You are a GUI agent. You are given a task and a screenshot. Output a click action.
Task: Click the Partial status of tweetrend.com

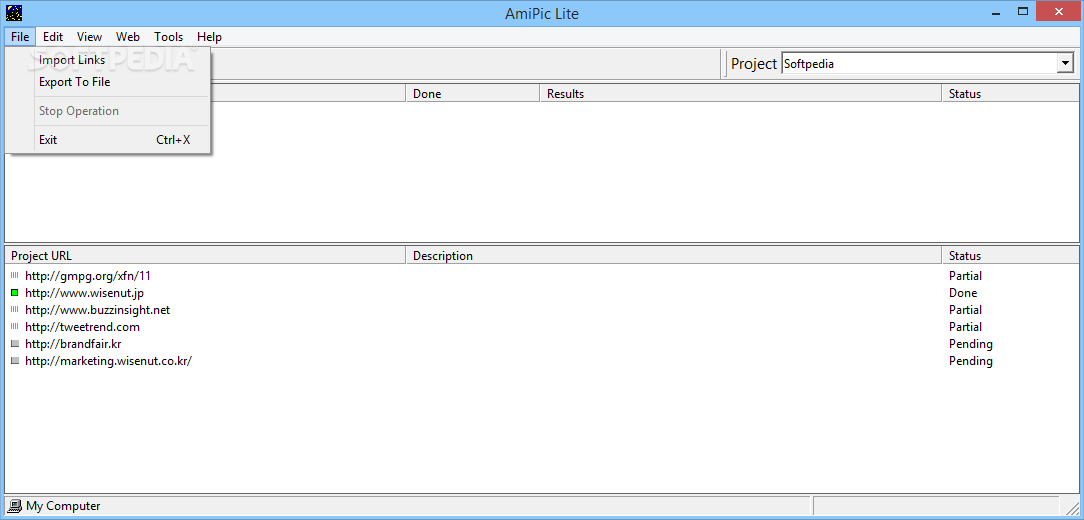click(965, 326)
